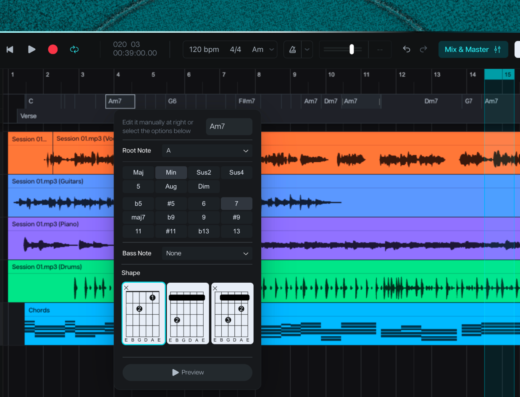The image size is (520, 397).
Task: Choose the third chord shape diagram
Action: pos(232,313)
